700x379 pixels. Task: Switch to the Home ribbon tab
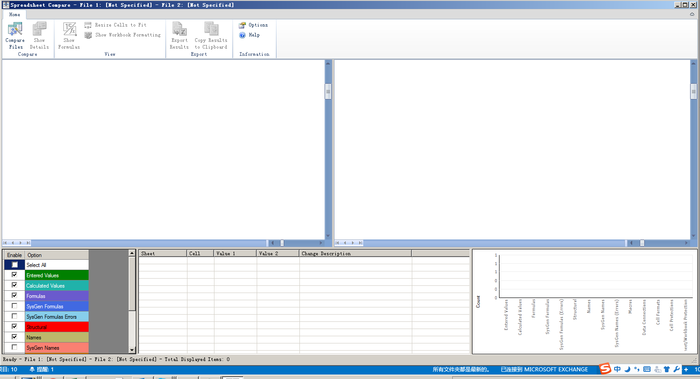(14, 14)
